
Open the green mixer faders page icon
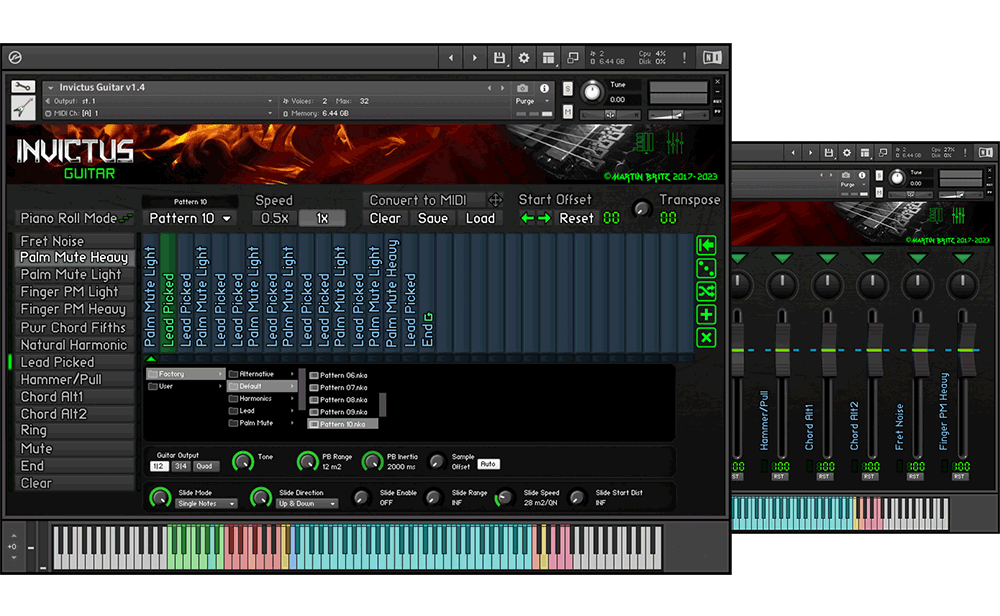675,142
